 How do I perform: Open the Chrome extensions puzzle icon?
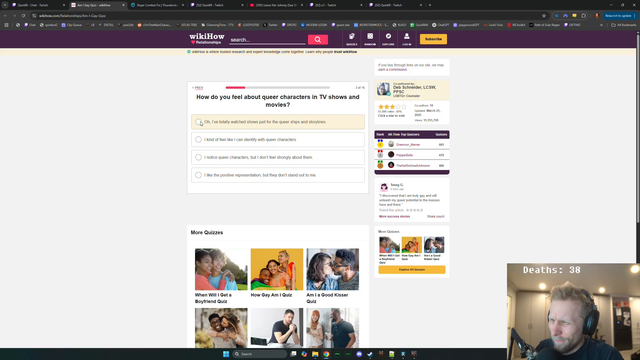[x=583, y=16]
